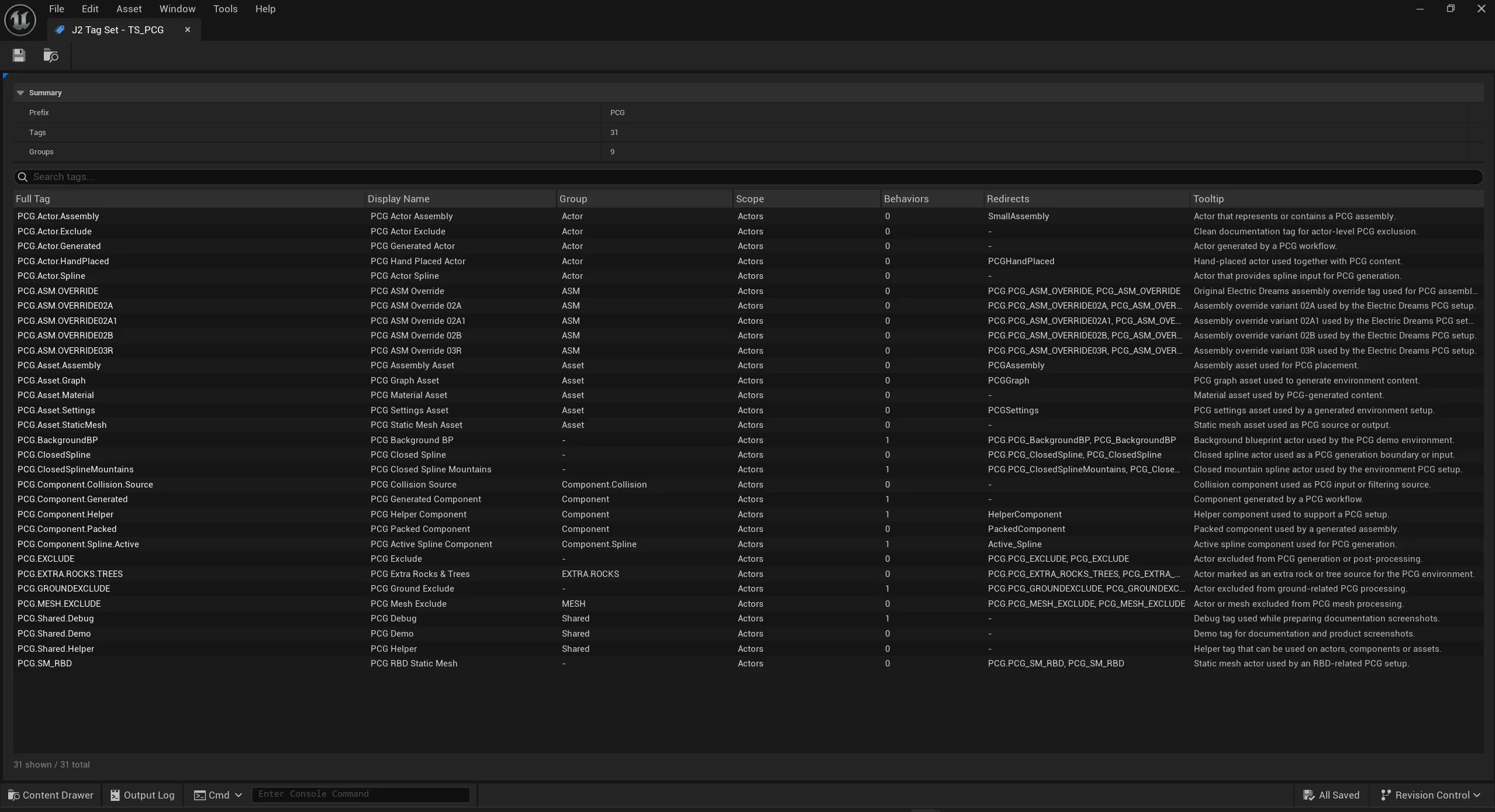Viewport: 1495px width, 812px height.
Task: Restore down the editor window
Action: pyautogui.click(x=1451, y=9)
